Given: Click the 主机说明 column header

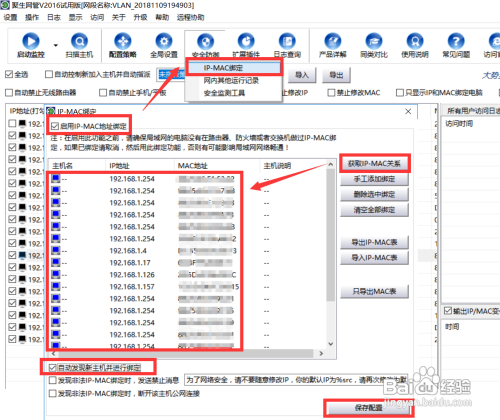Looking at the screenshot, I should (x=293, y=166).
